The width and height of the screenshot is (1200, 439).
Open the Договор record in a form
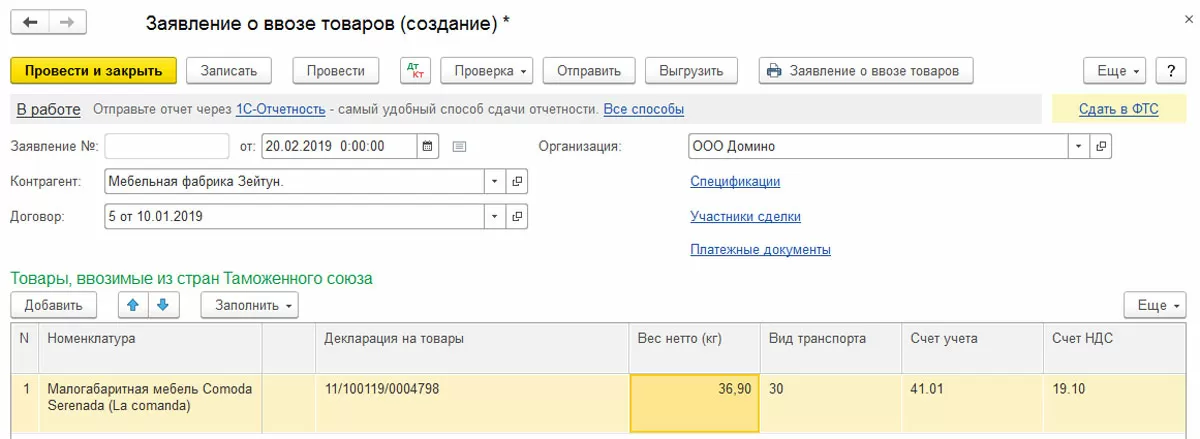pyautogui.click(x=517, y=216)
